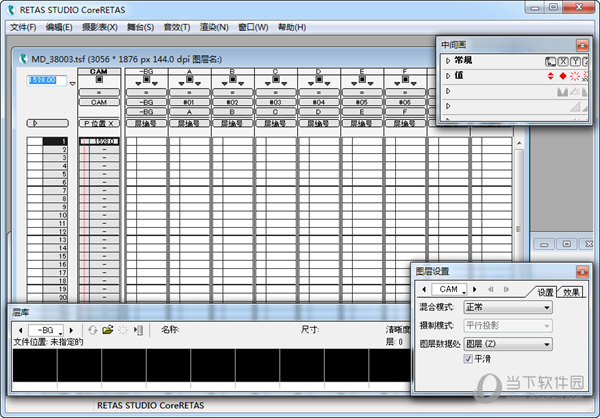
Task: Click the insert-into-sheet icon in 层库 toolbar
Action: click(139, 330)
